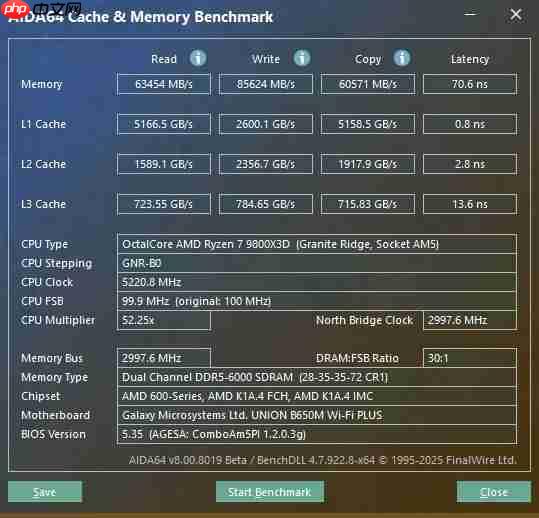Click the Copy column header
This screenshot has width=539, height=518.
click(x=368, y=60)
